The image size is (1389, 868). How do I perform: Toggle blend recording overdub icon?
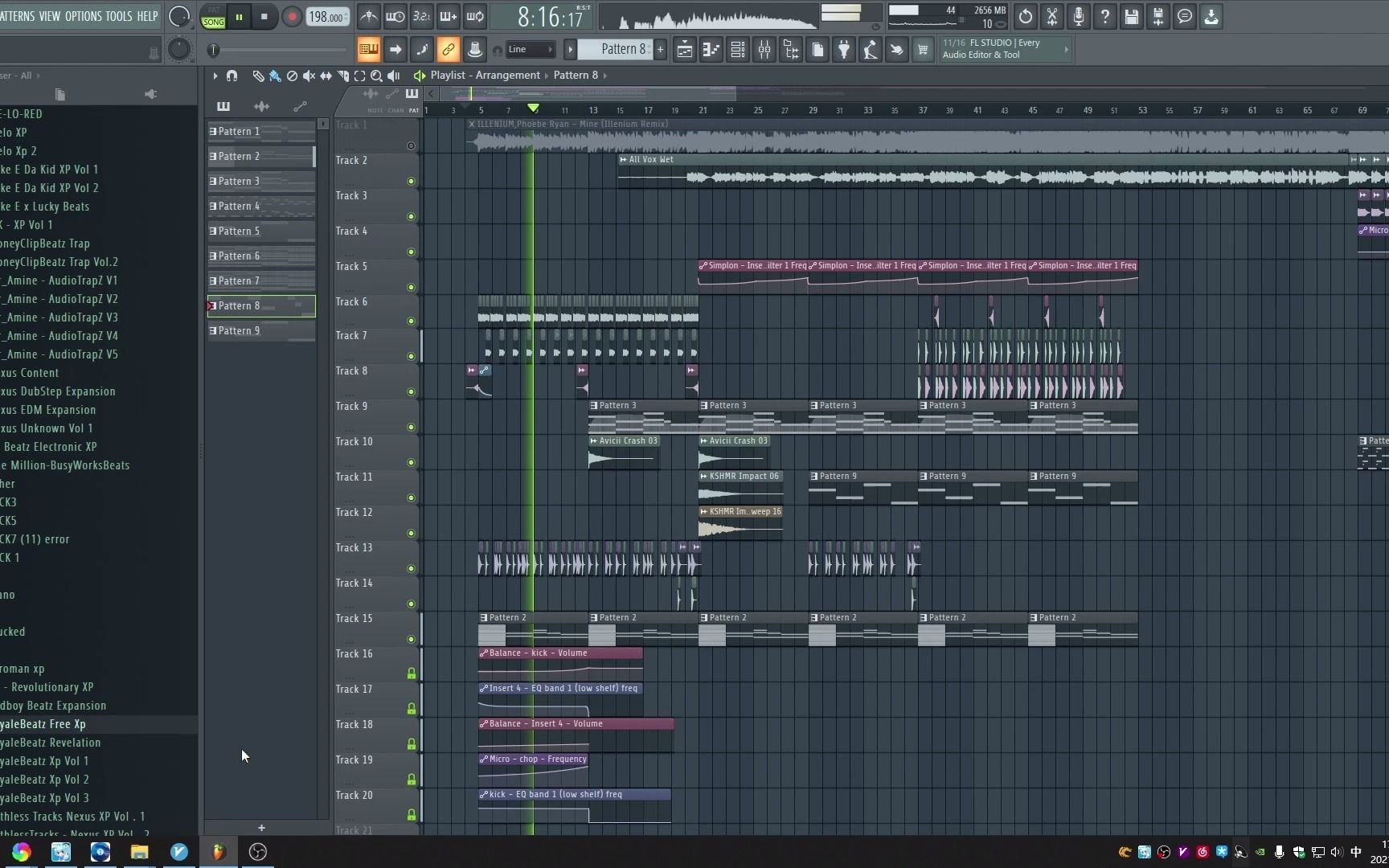point(449,16)
